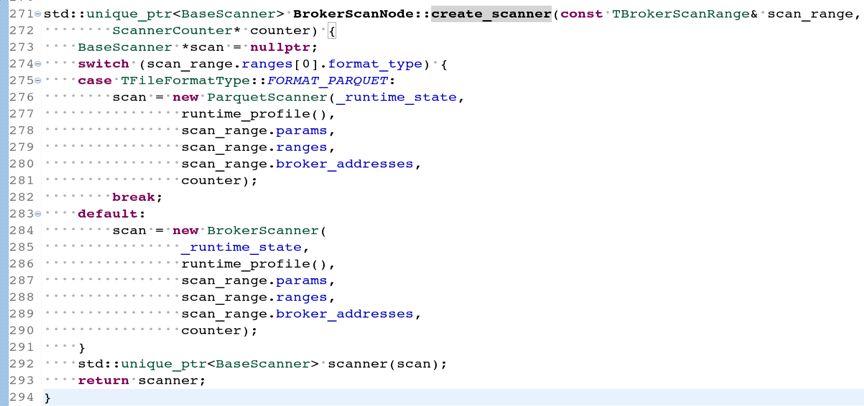Click broker_addresses field on line 280
The width and height of the screenshot is (864, 406).
click(x=344, y=164)
